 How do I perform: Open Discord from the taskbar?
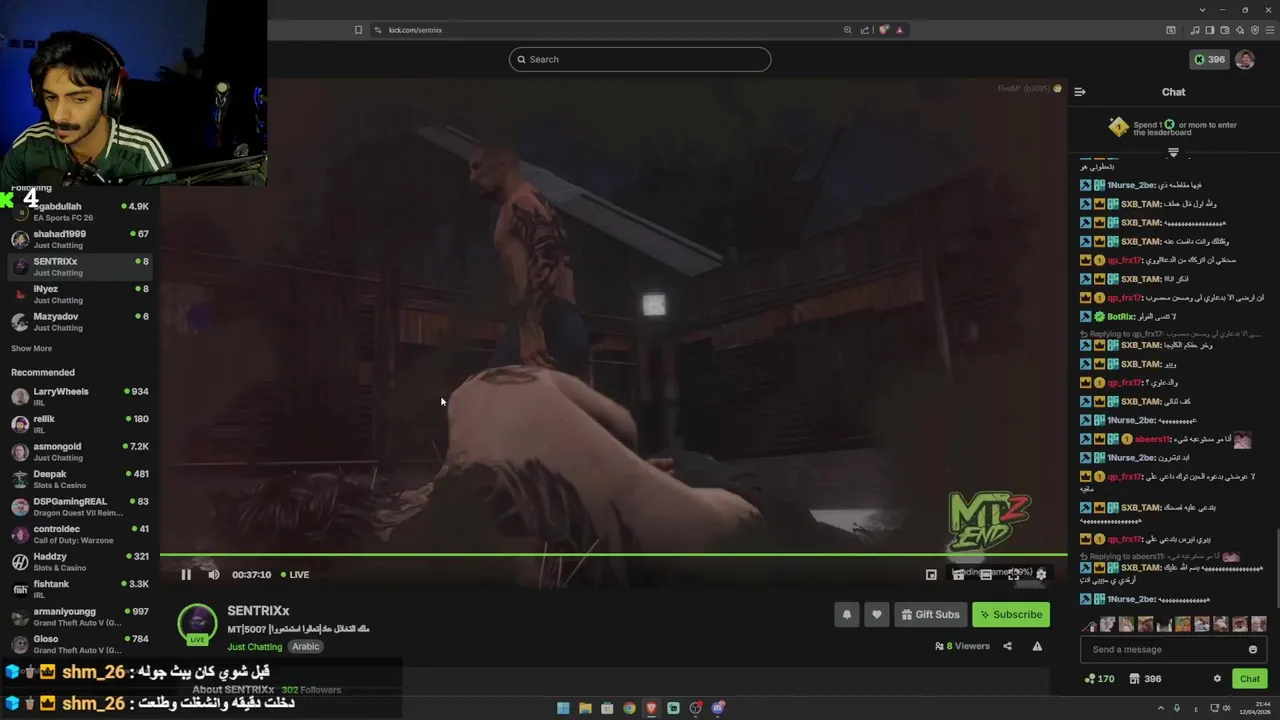pyautogui.click(x=717, y=708)
